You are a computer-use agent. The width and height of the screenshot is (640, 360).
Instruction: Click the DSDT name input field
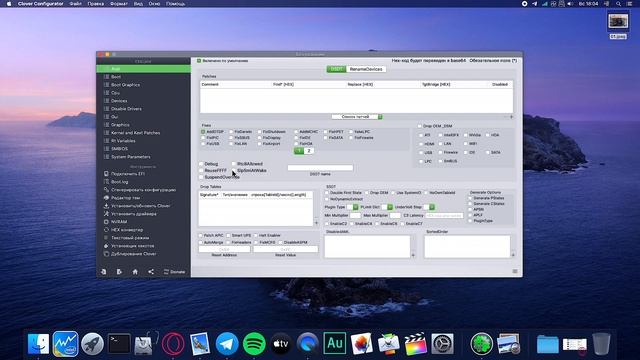click(x=320, y=168)
